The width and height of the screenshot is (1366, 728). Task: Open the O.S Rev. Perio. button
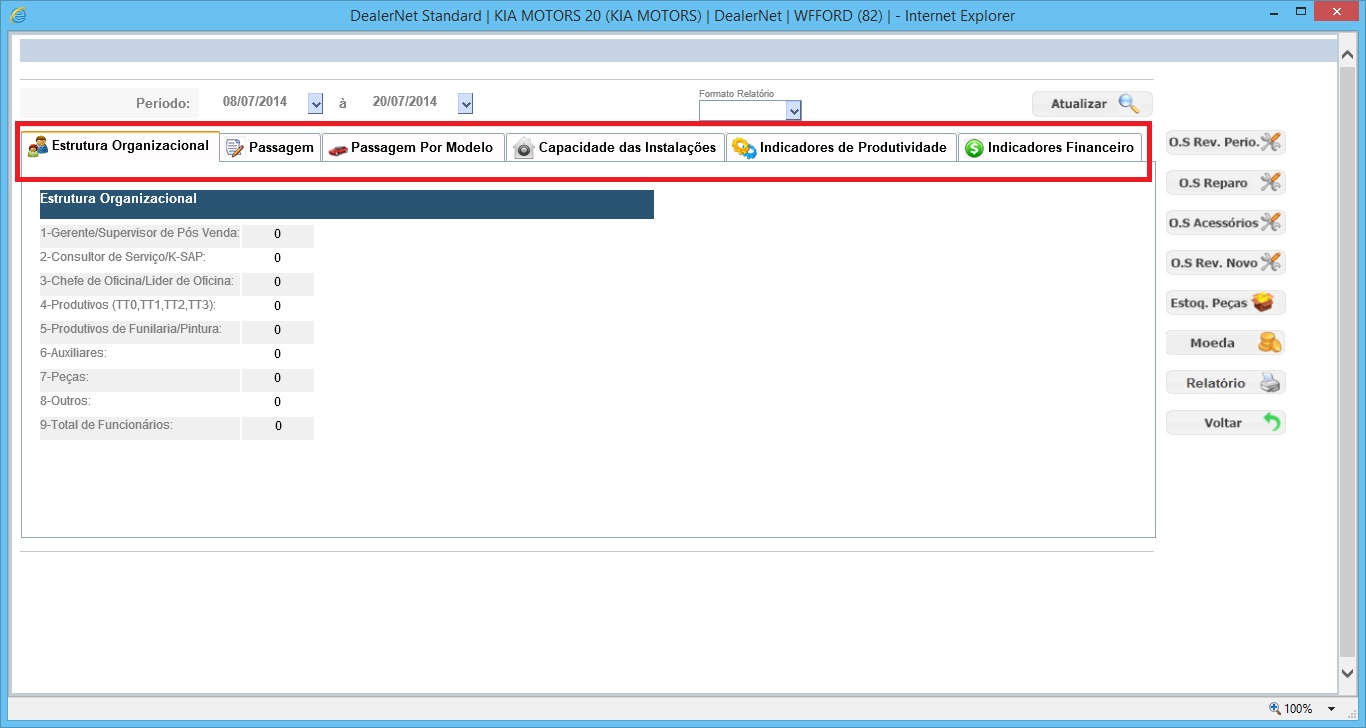coord(1225,142)
